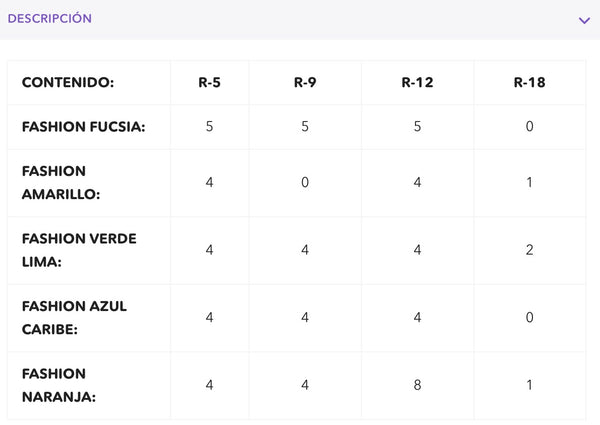
Task: Click Fashion Amarillo R-18 value 1
Action: [529, 182]
